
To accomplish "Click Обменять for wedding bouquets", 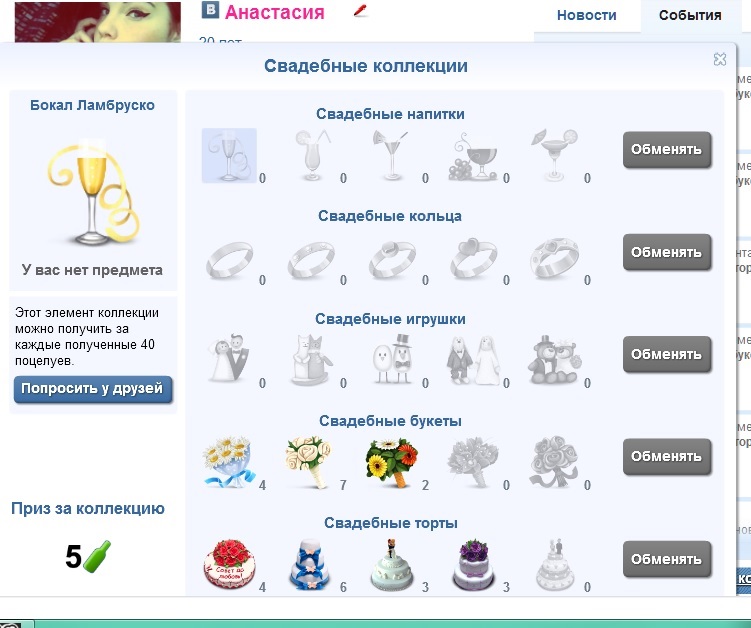I will pos(667,457).
